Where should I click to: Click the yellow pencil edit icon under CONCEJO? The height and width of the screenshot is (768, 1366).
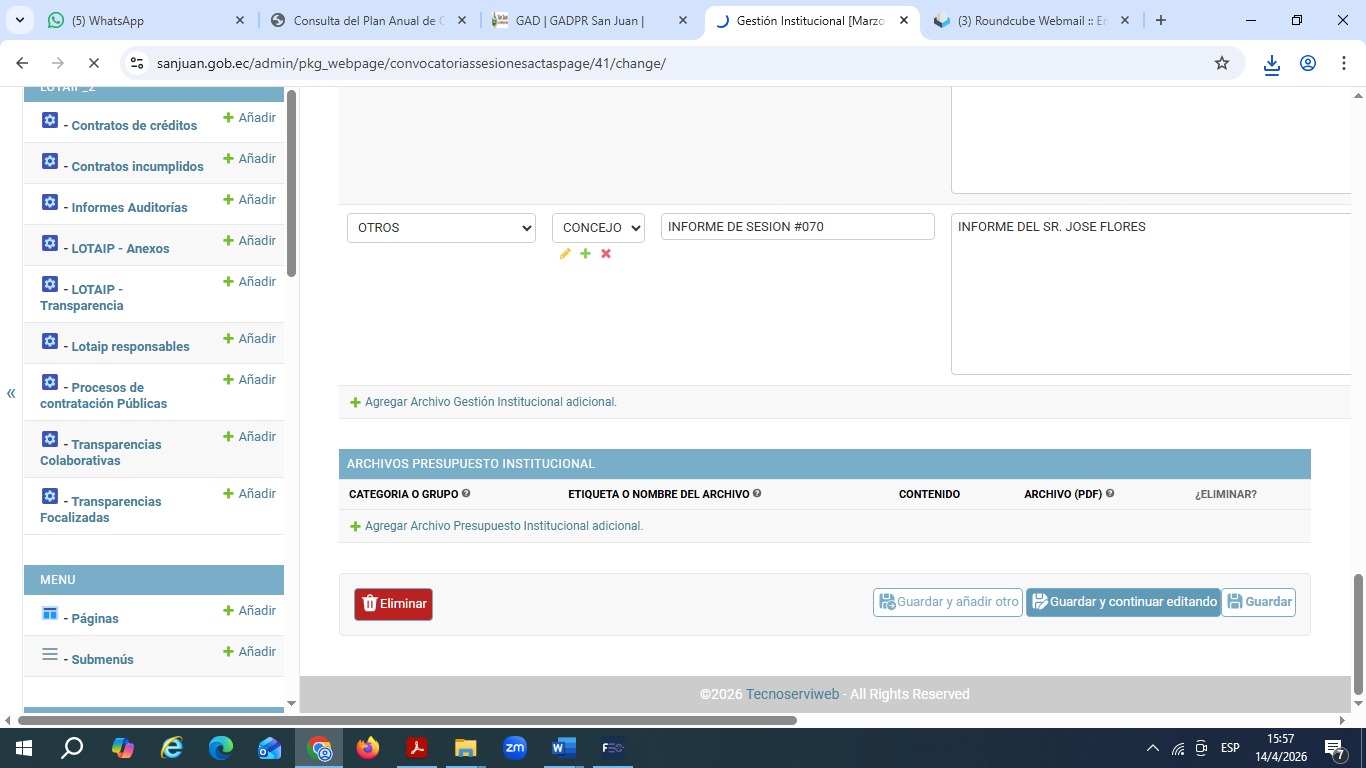pyautogui.click(x=565, y=254)
